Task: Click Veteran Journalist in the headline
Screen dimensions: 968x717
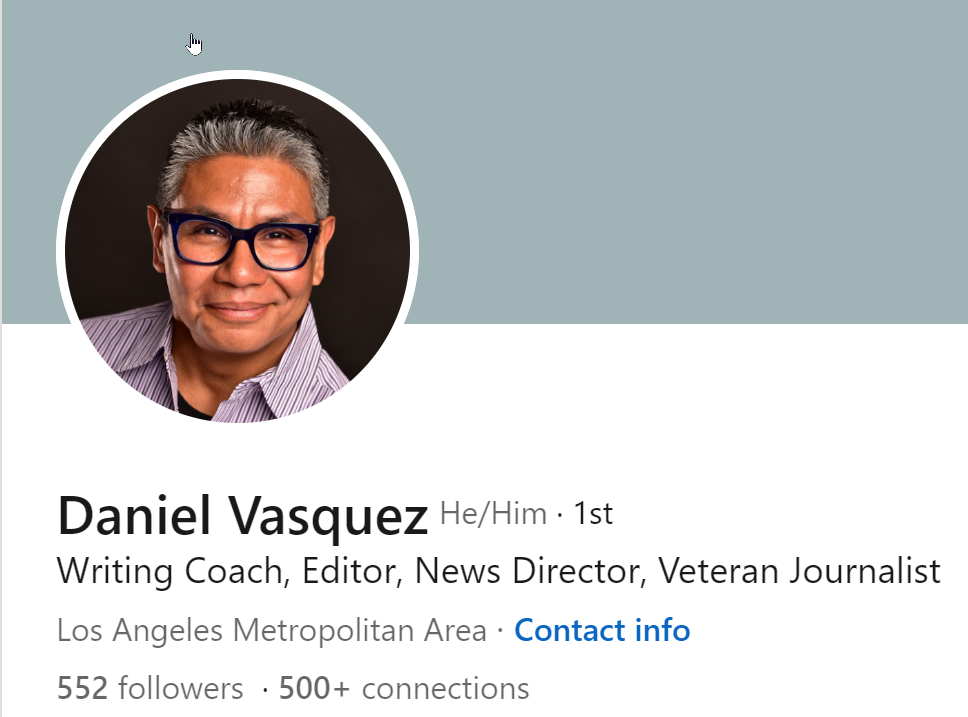Action: (799, 570)
